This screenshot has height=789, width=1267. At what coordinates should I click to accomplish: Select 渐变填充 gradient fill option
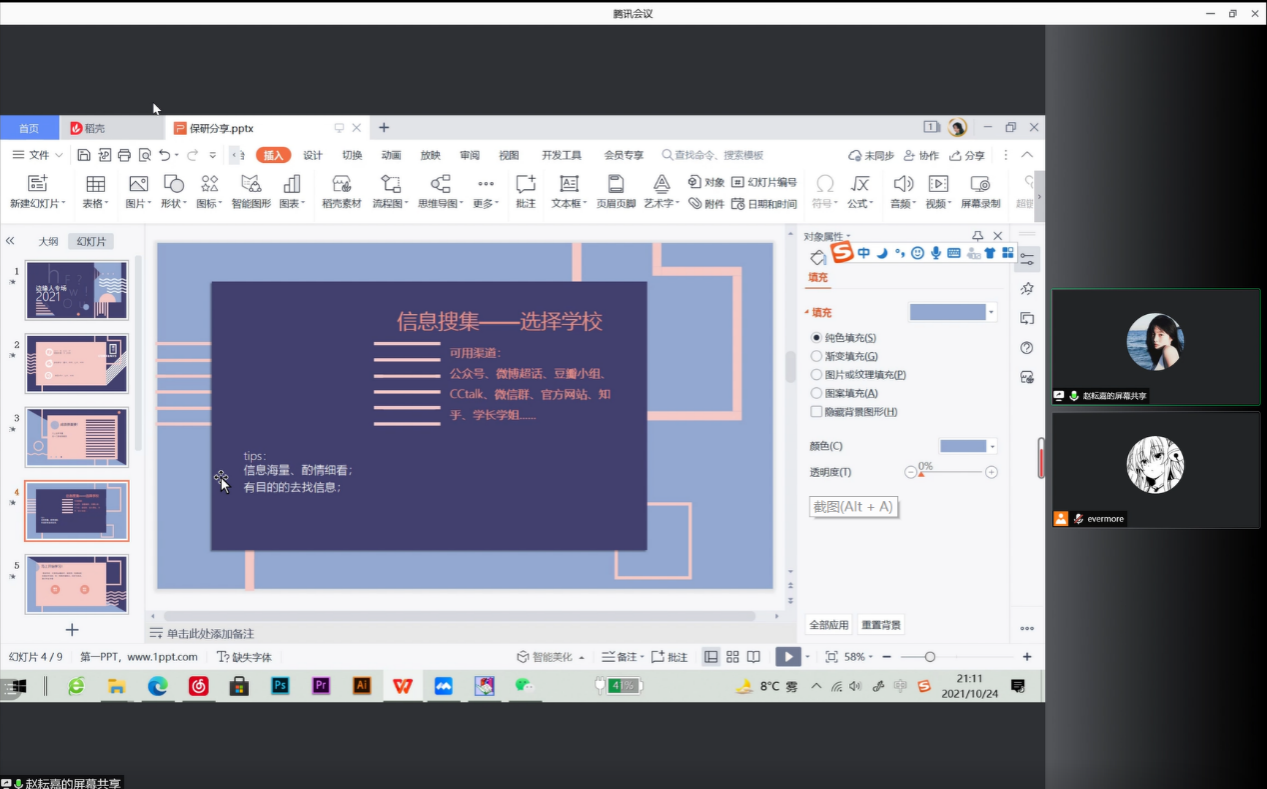816,356
